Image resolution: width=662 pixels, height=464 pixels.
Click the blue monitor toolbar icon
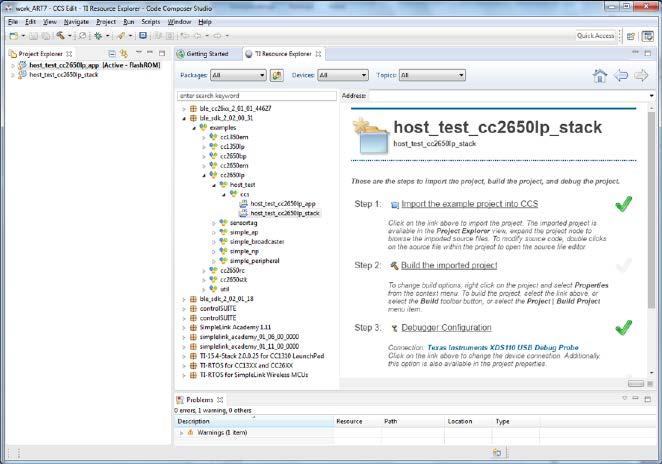pos(143,36)
